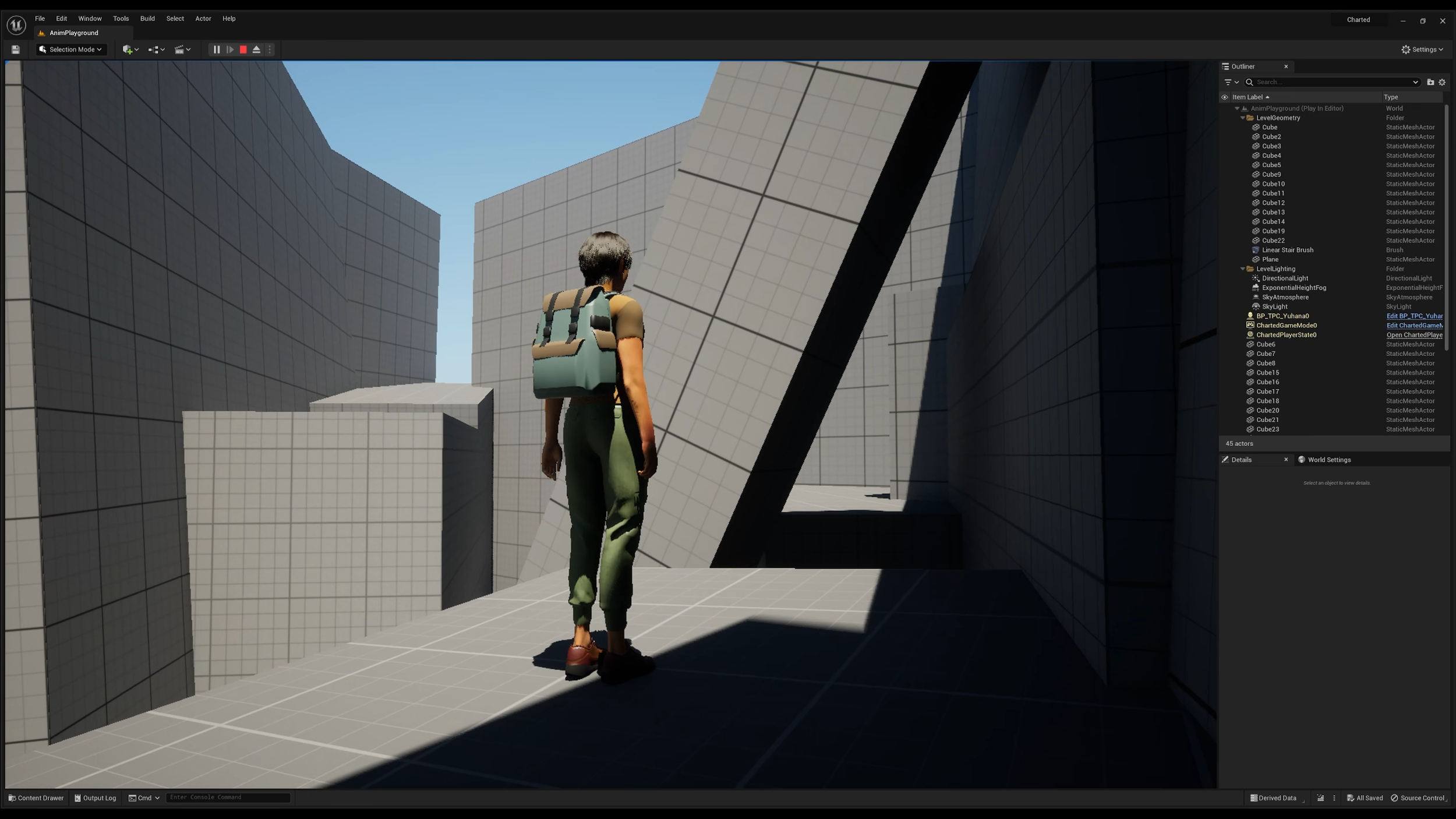Sort the Outliner by the Item Label column

(1248, 97)
